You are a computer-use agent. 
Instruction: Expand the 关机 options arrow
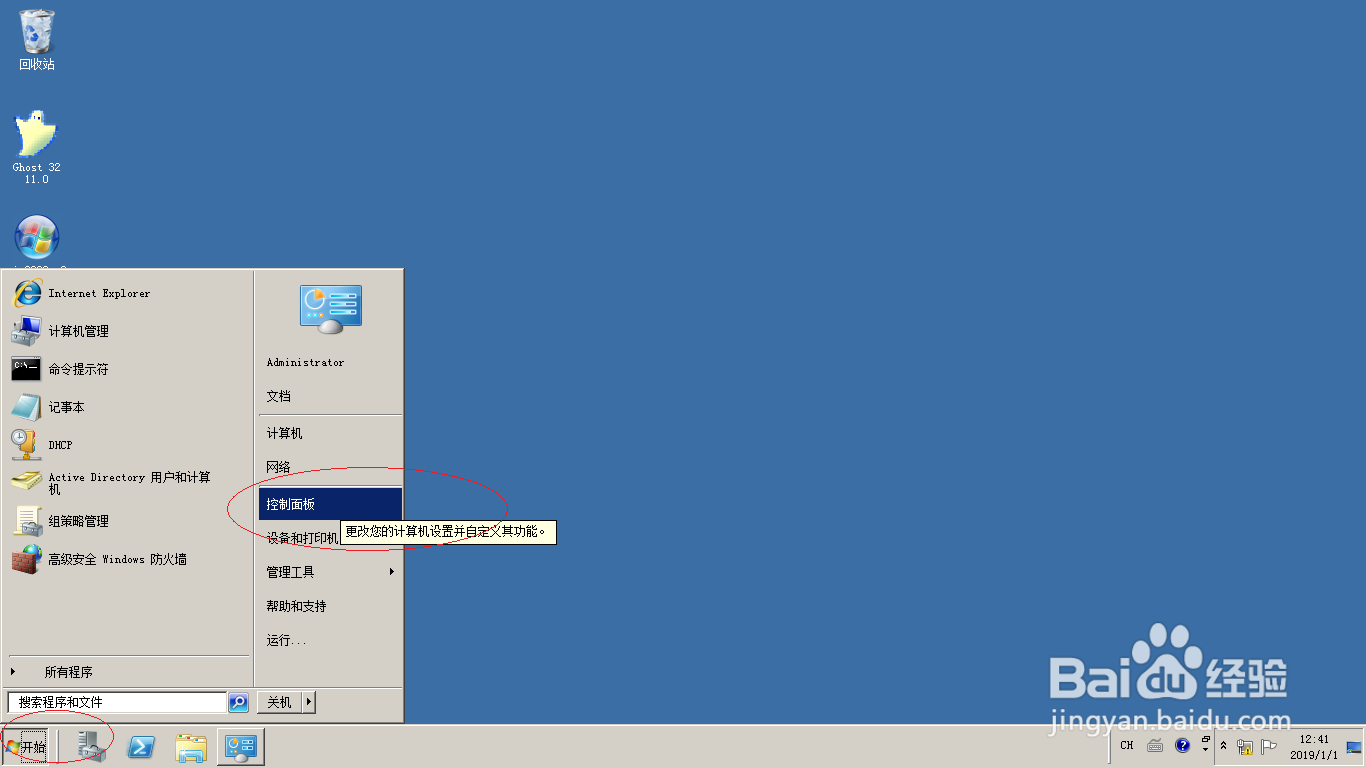pyautogui.click(x=309, y=702)
